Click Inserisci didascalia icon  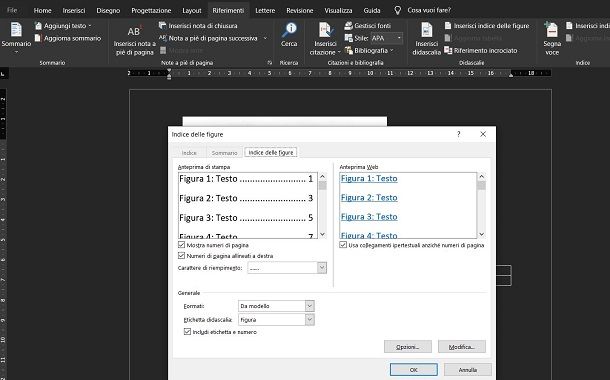point(427,30)
